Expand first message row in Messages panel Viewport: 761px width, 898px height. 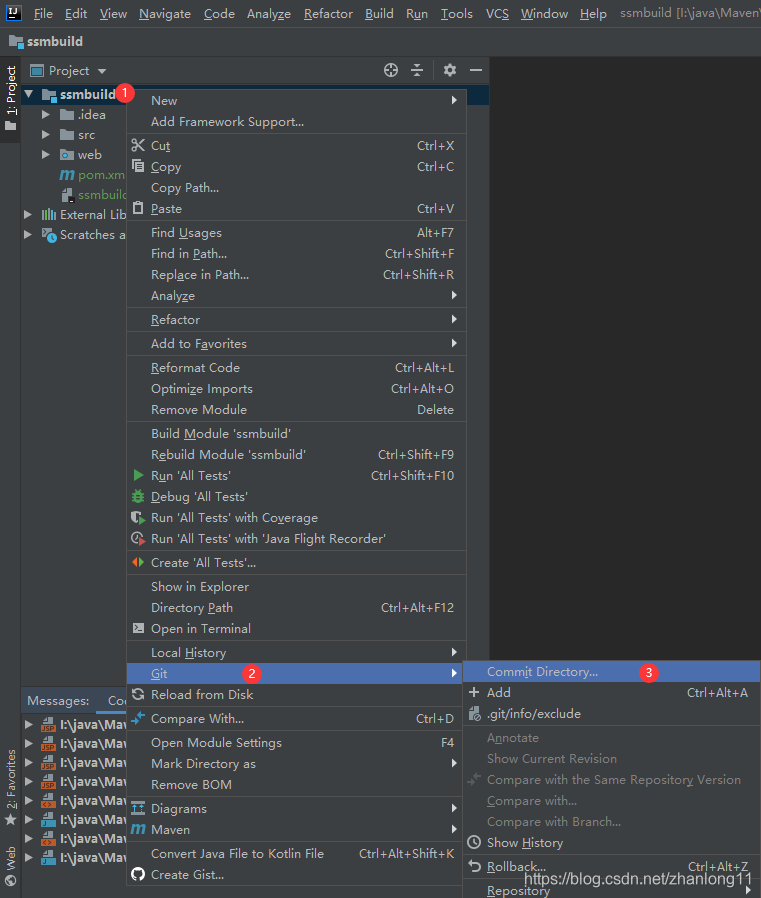(29, 724)
